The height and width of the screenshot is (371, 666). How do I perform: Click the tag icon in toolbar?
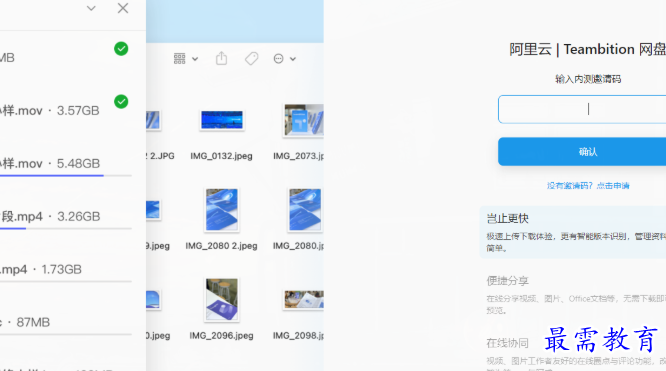tap(251, 59)
